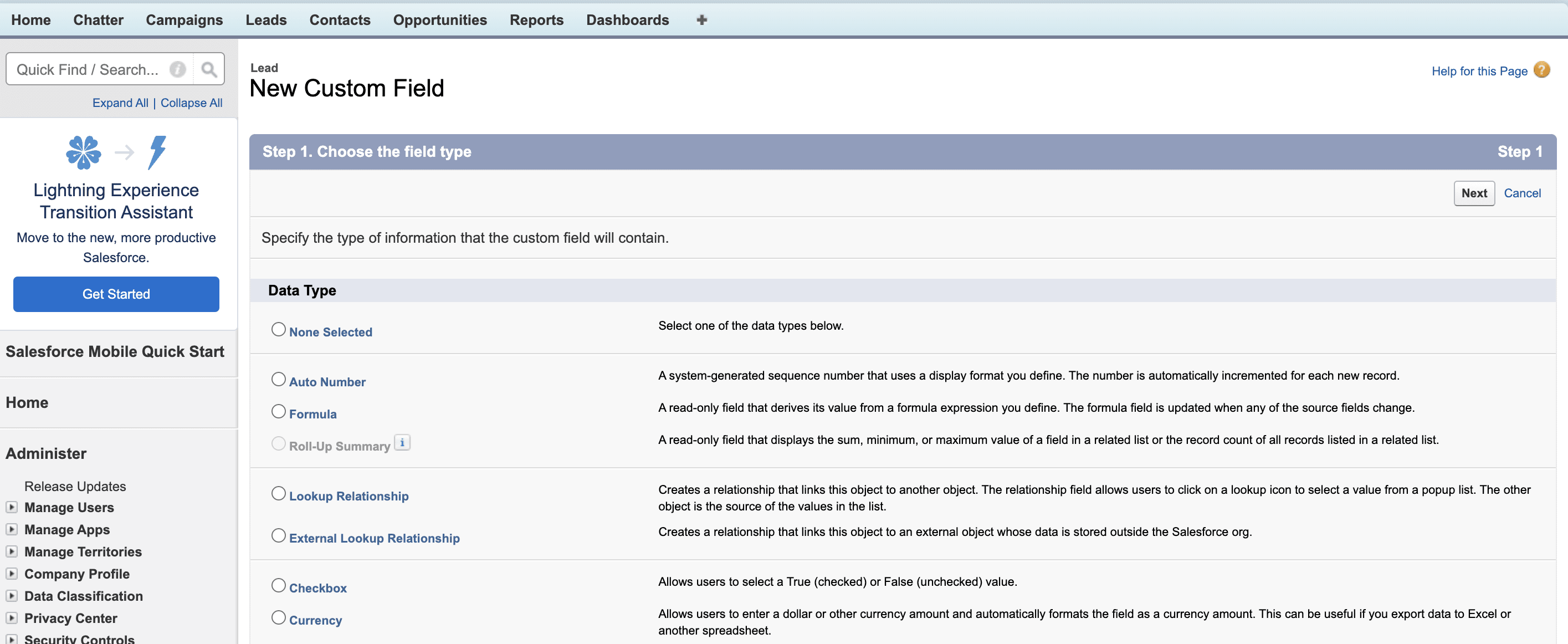Click the Get Started button
This screenshot has height=644, width=1568.
116,295
